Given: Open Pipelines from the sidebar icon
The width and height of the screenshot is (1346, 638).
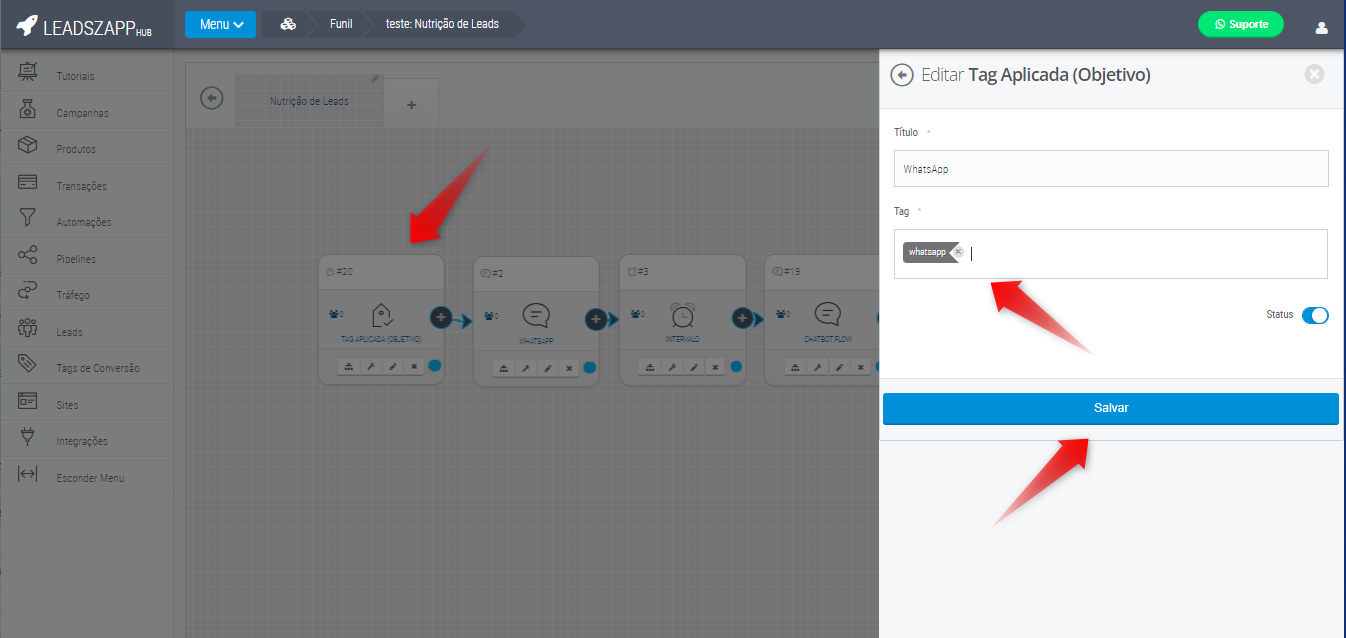Looking at the screenshot, I should [x=28, y=255].
